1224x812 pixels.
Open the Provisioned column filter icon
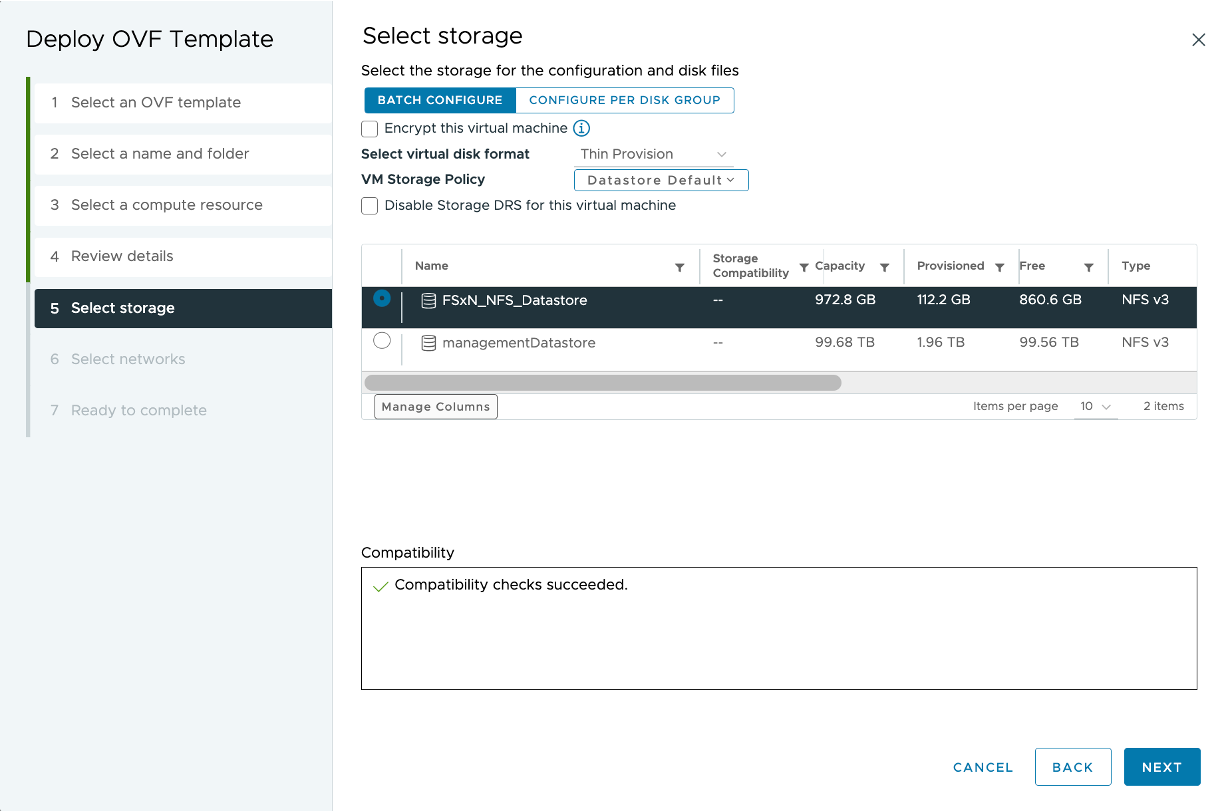[1000, 268]
